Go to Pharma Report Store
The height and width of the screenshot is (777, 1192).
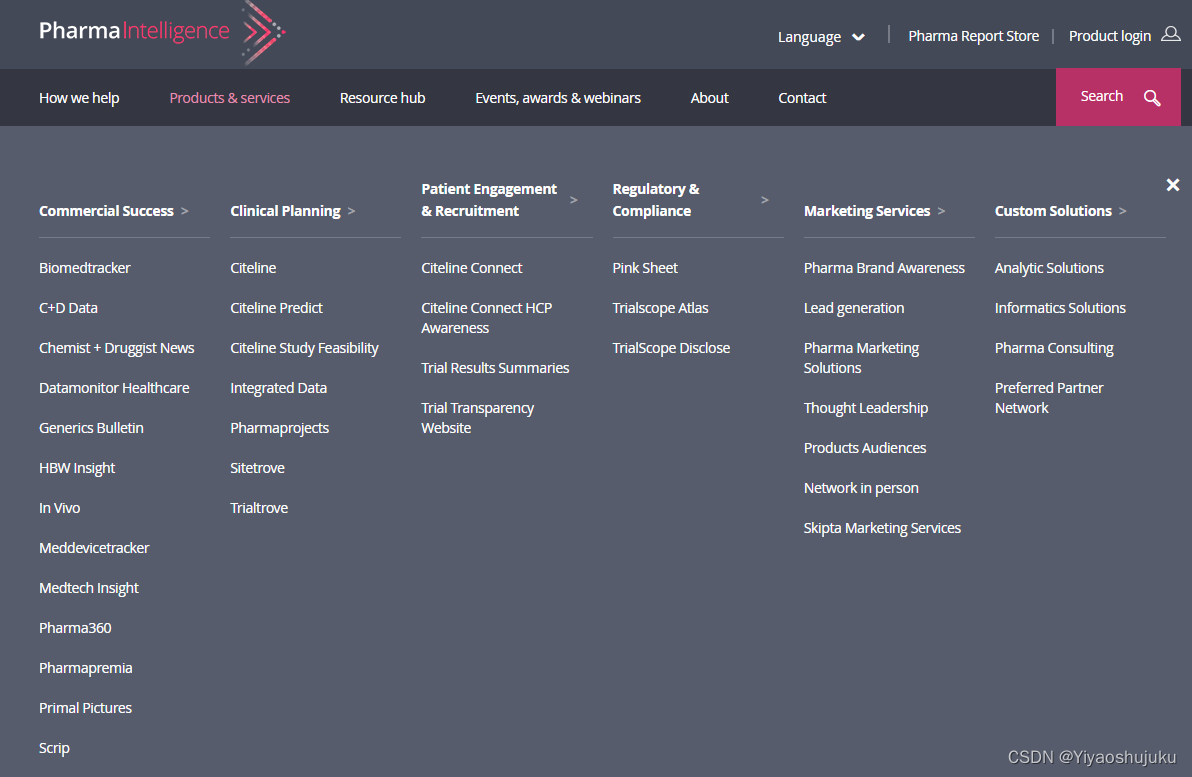click(x=973, y=36)
